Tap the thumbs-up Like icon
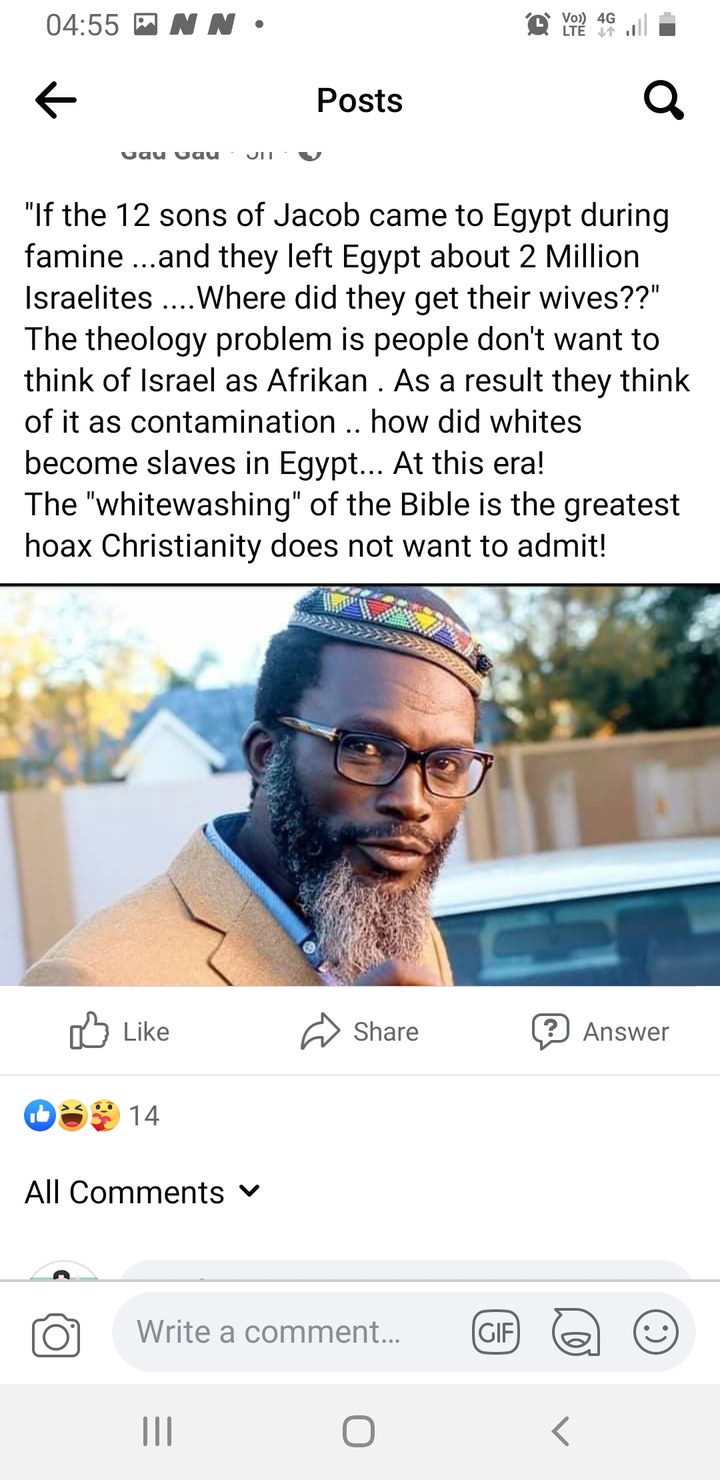The height and width of the screenshot is (1480, 720). pos(89,1031)
